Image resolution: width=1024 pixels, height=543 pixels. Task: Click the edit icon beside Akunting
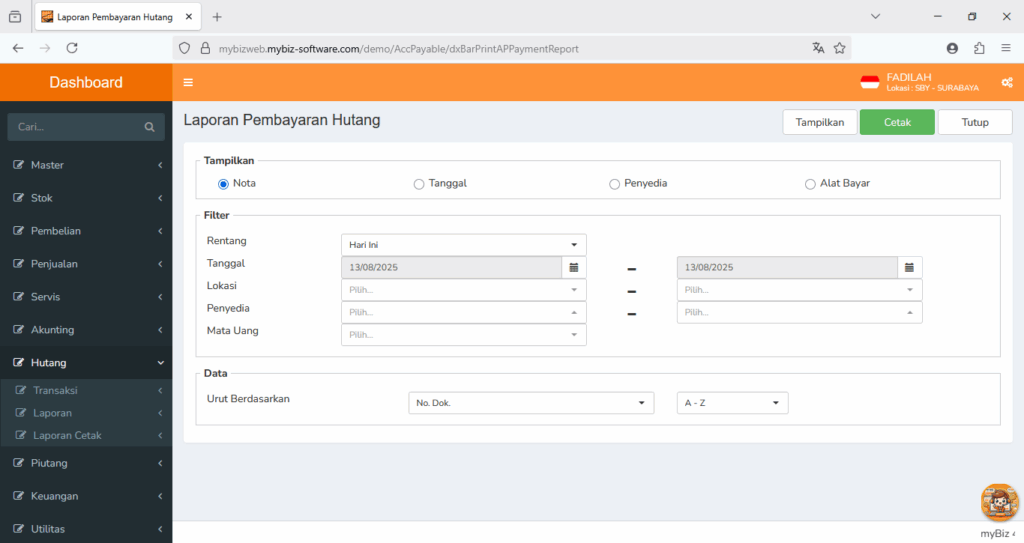(18, 329)
